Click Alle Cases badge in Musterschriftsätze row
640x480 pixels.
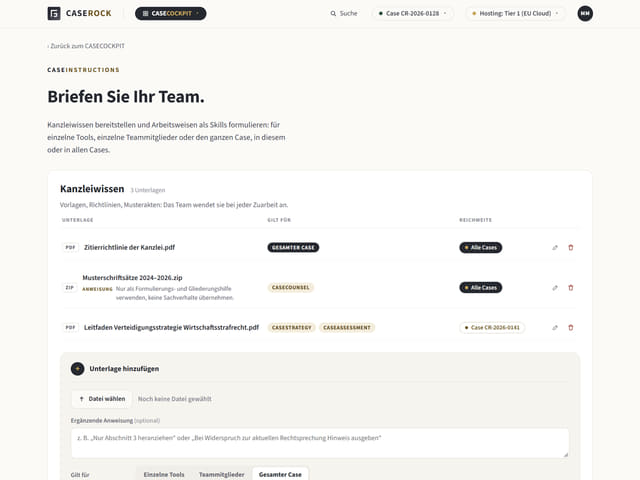(480, 288)
